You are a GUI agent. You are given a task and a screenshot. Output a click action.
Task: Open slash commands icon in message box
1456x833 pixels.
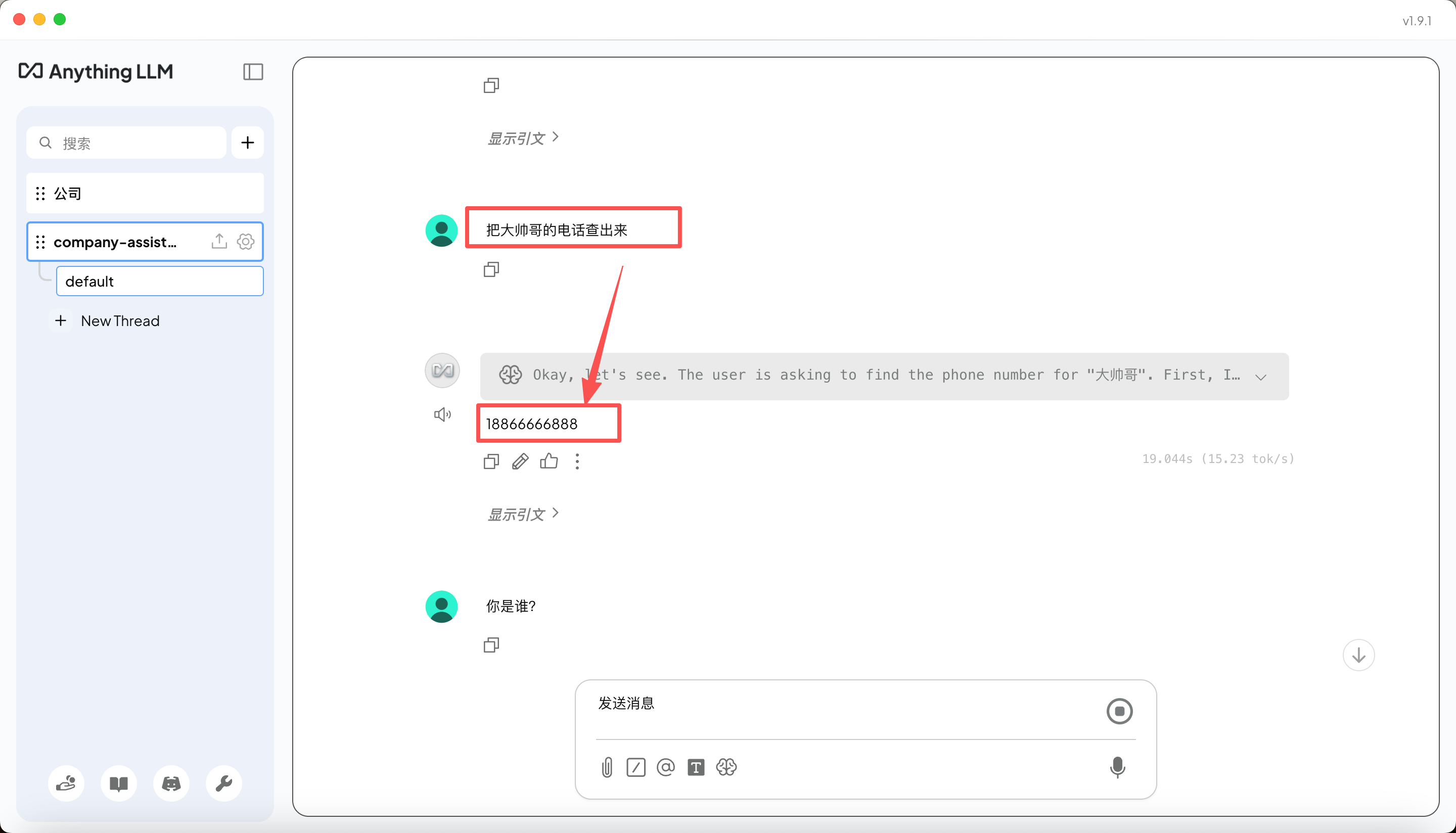(x=635, y=767)
